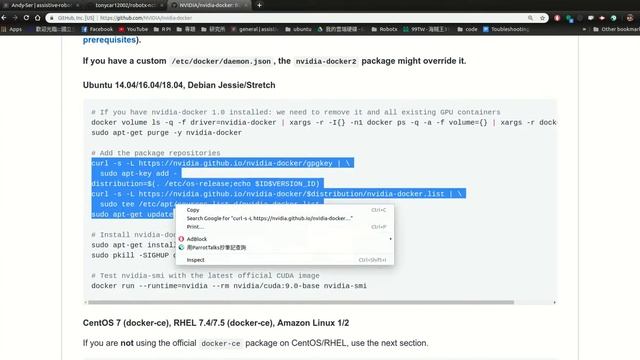Open the general assistive bookmark
Viewport: 640px width, 360px height.
tap(255, 29)
